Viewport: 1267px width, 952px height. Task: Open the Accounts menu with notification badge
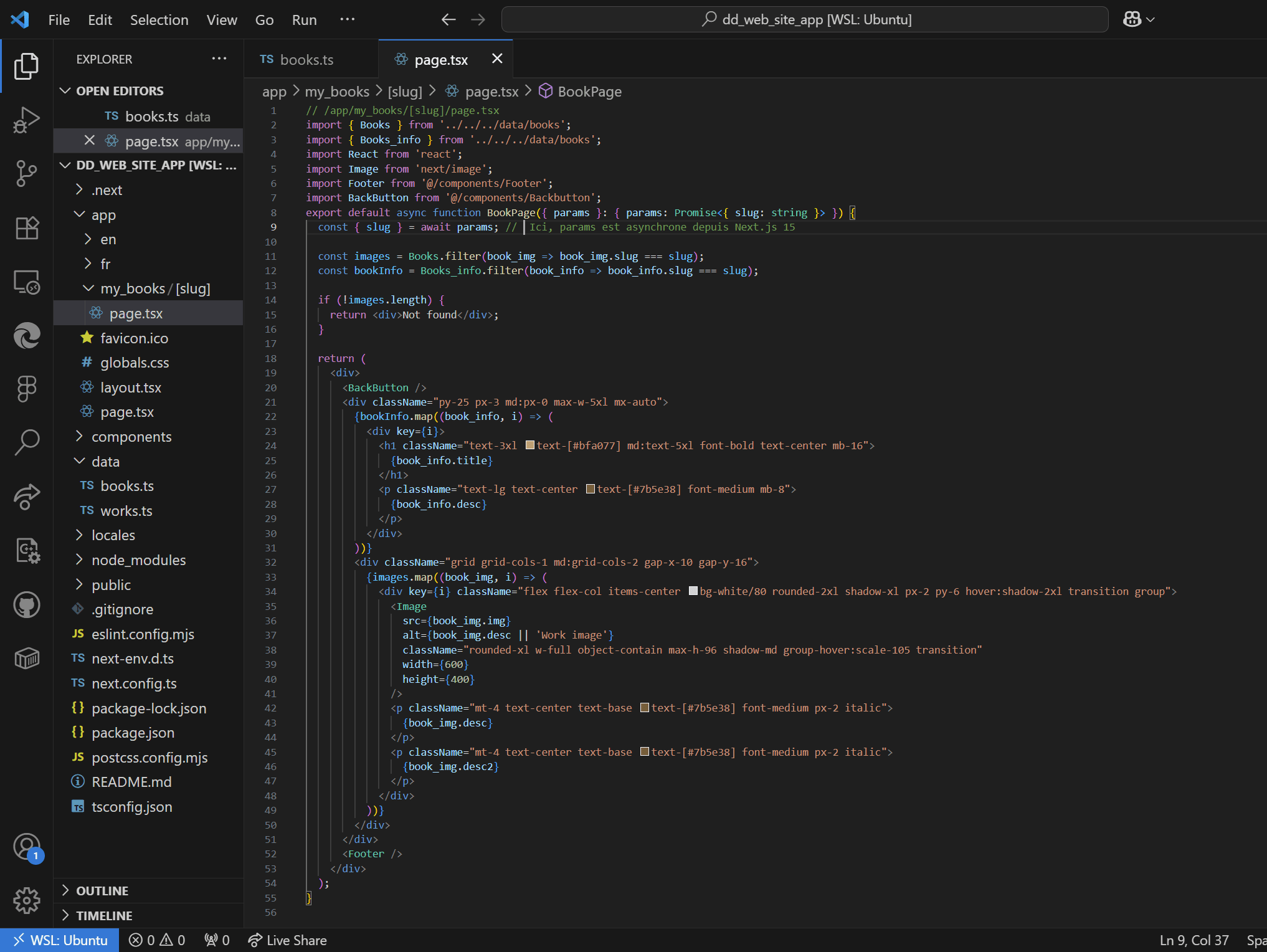point(26,847)
